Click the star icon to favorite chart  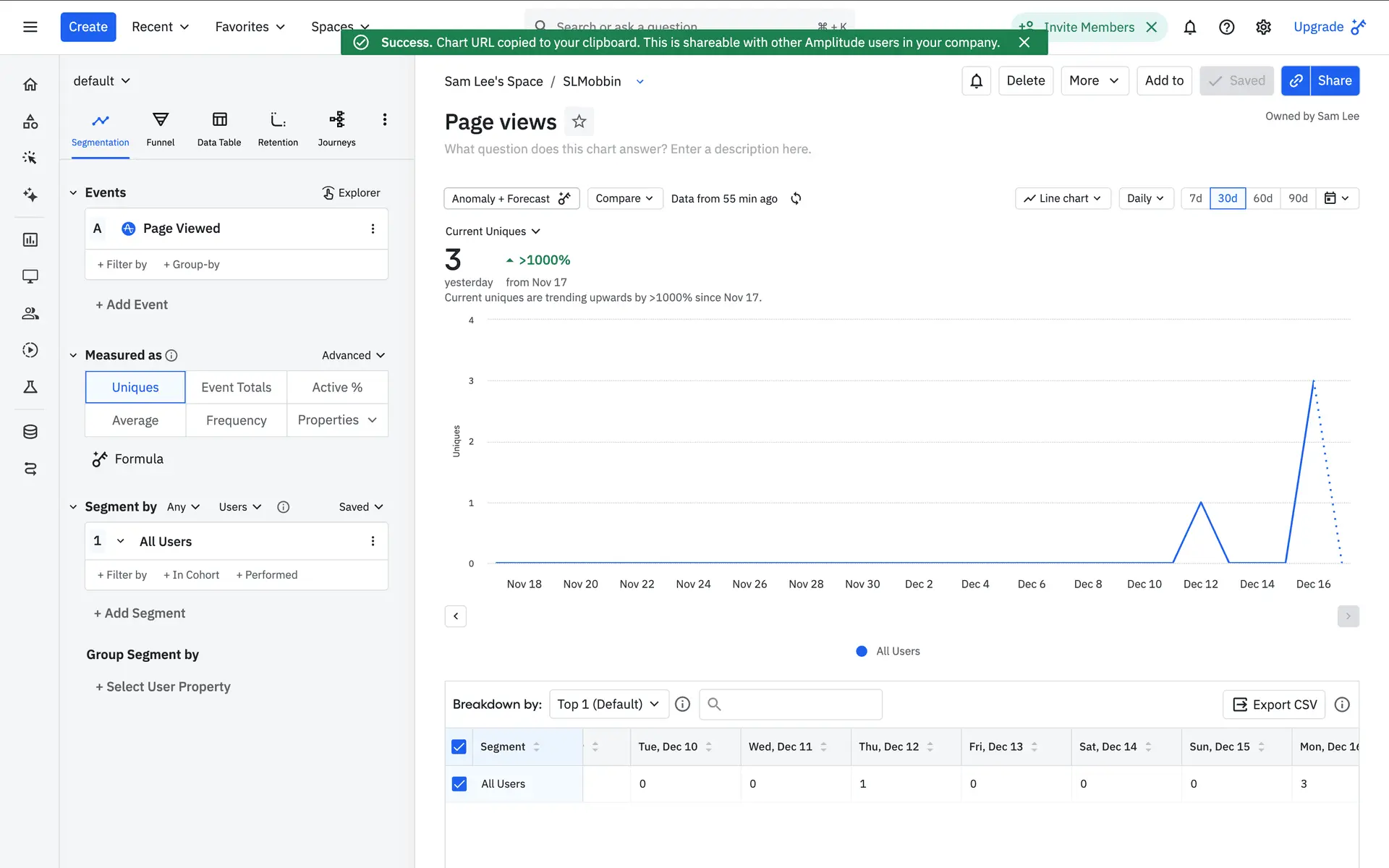pyautogui.click(x=579, y=122)
